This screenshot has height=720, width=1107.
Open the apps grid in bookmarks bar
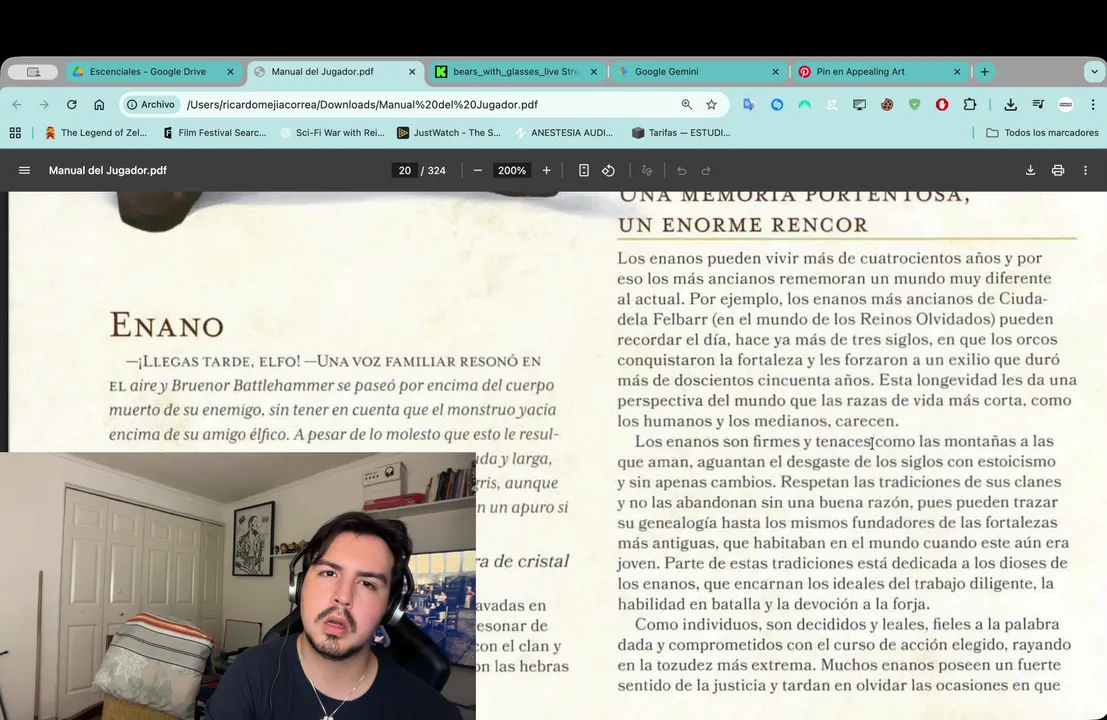coord(15,133)
